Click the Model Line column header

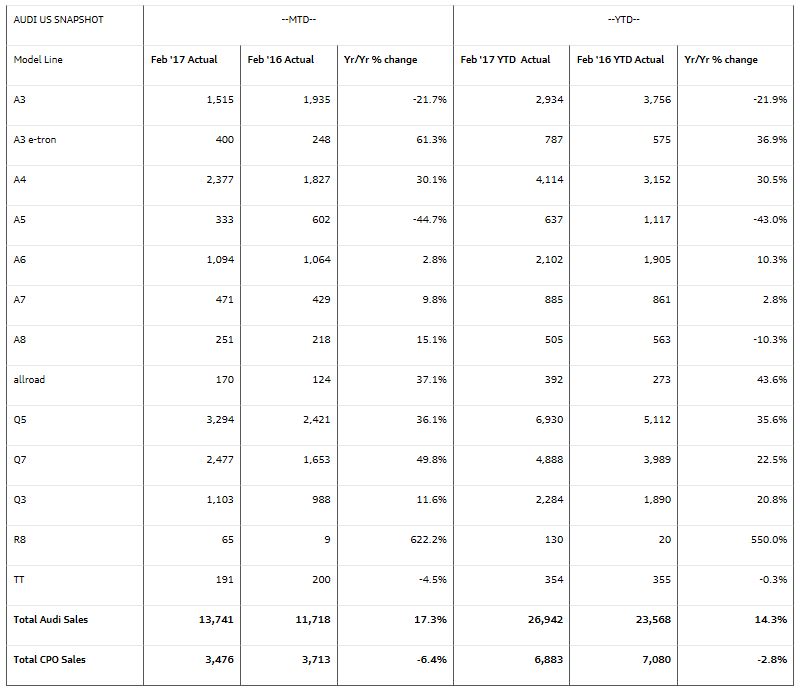(x=38, y=59)
